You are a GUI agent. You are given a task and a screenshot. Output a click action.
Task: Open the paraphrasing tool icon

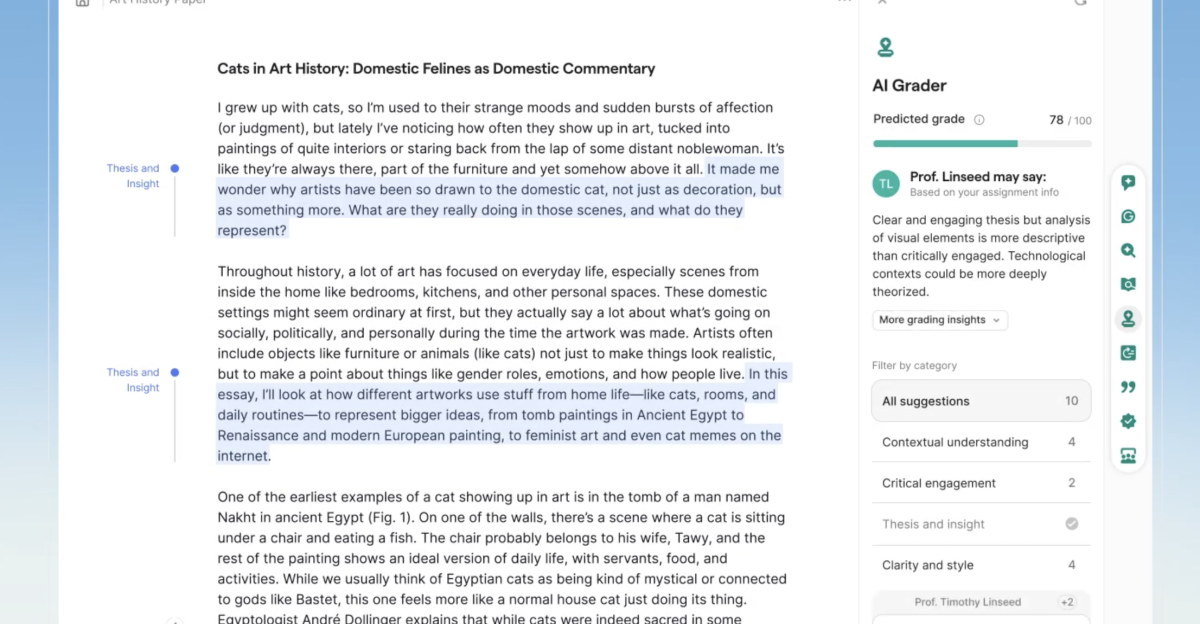(1128, 352)
